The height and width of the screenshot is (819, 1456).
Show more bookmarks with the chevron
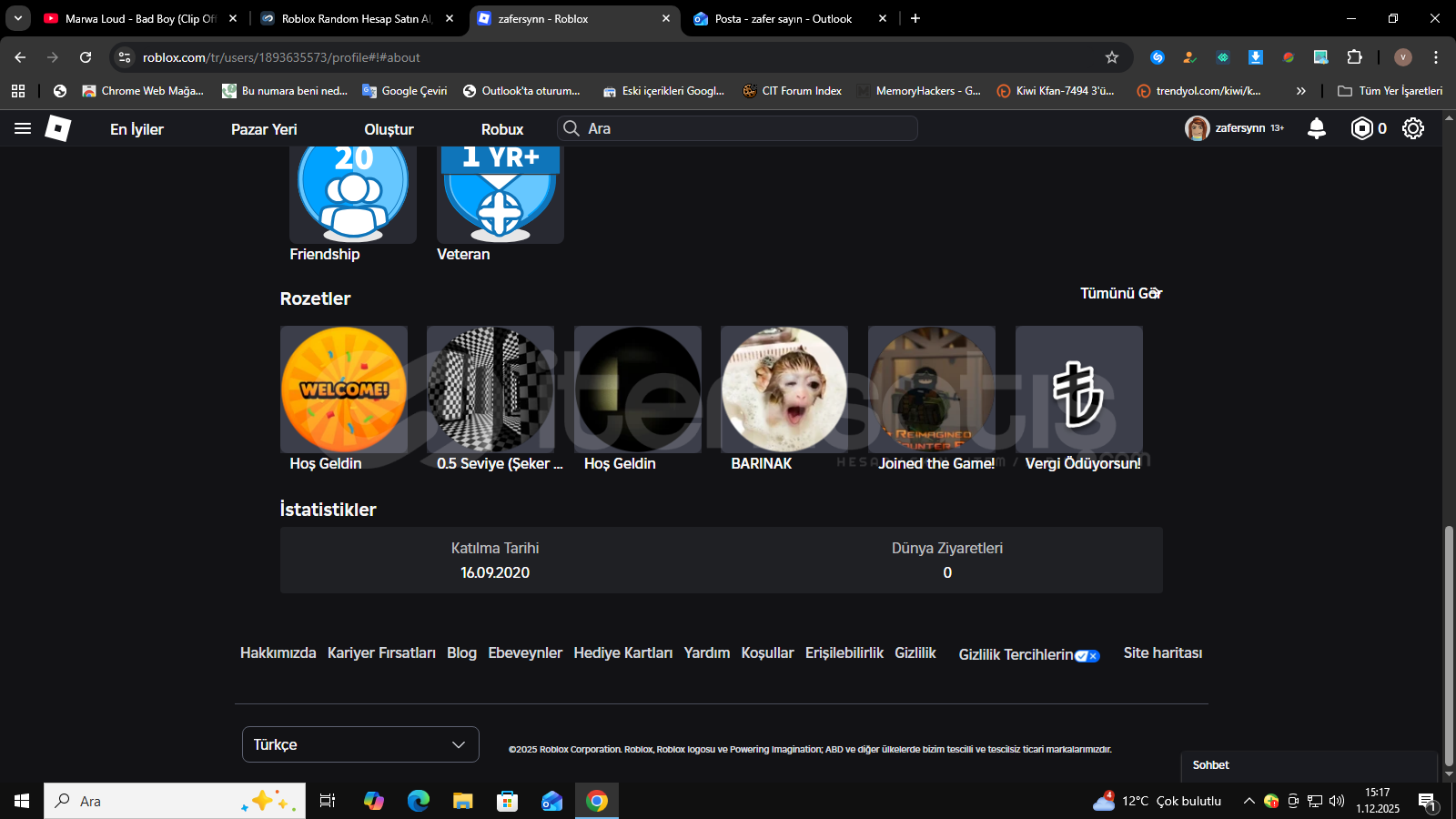click(1301, 91)
